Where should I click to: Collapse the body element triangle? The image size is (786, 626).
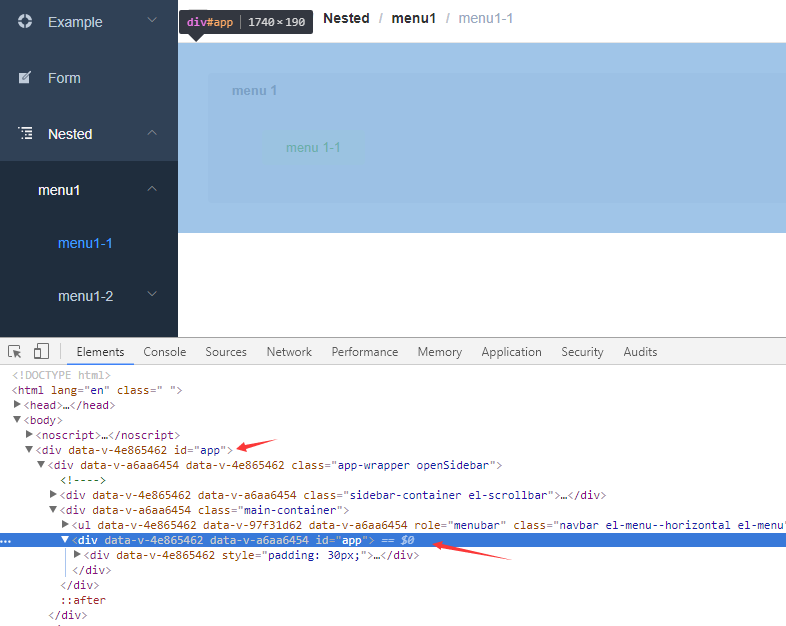(17, 420)
